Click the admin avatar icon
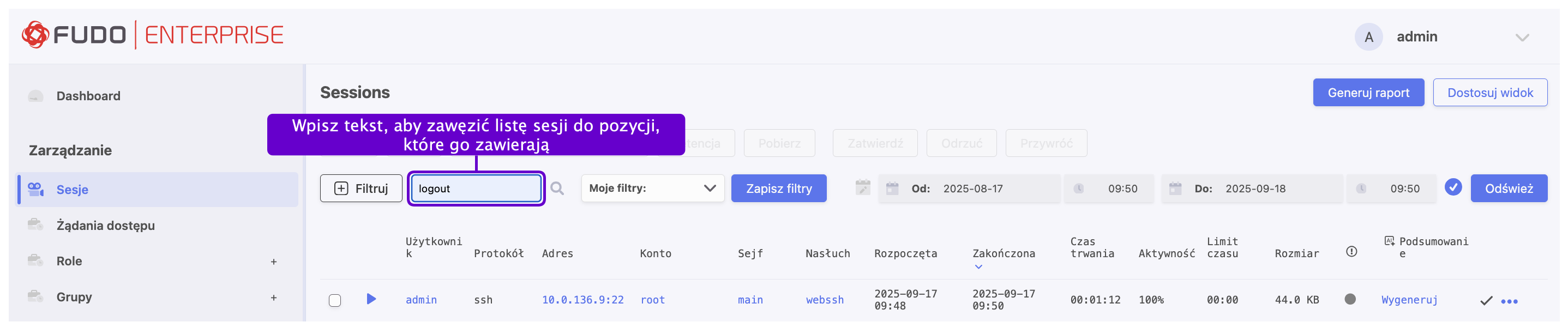The width and height of the screenshot is (1568, 334). [x=1368, y=37]
